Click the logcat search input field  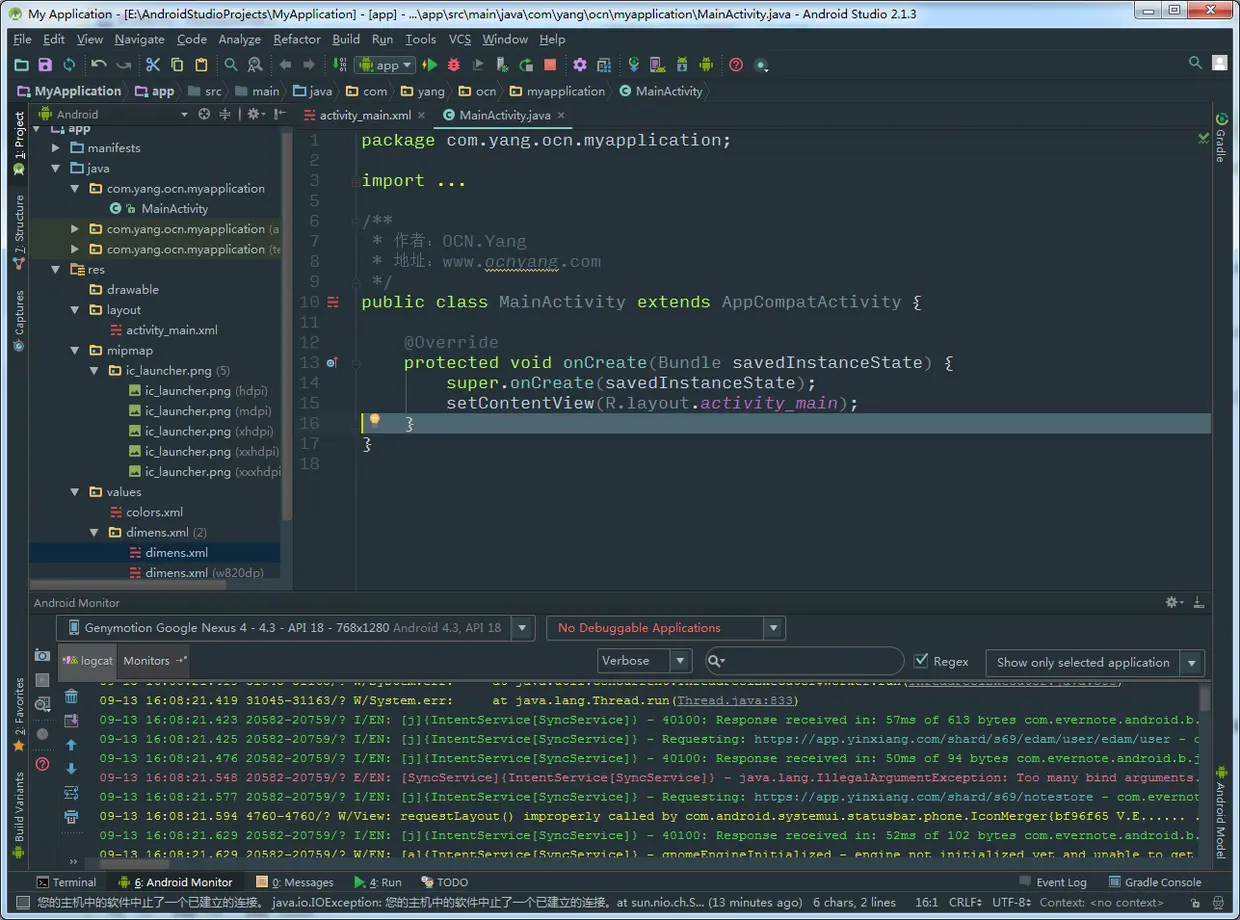(x=810, y=661)
